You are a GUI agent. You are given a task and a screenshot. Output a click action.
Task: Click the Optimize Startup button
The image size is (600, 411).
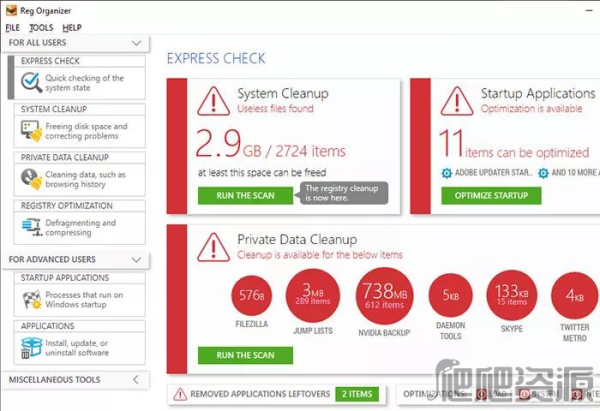[491, 195]
